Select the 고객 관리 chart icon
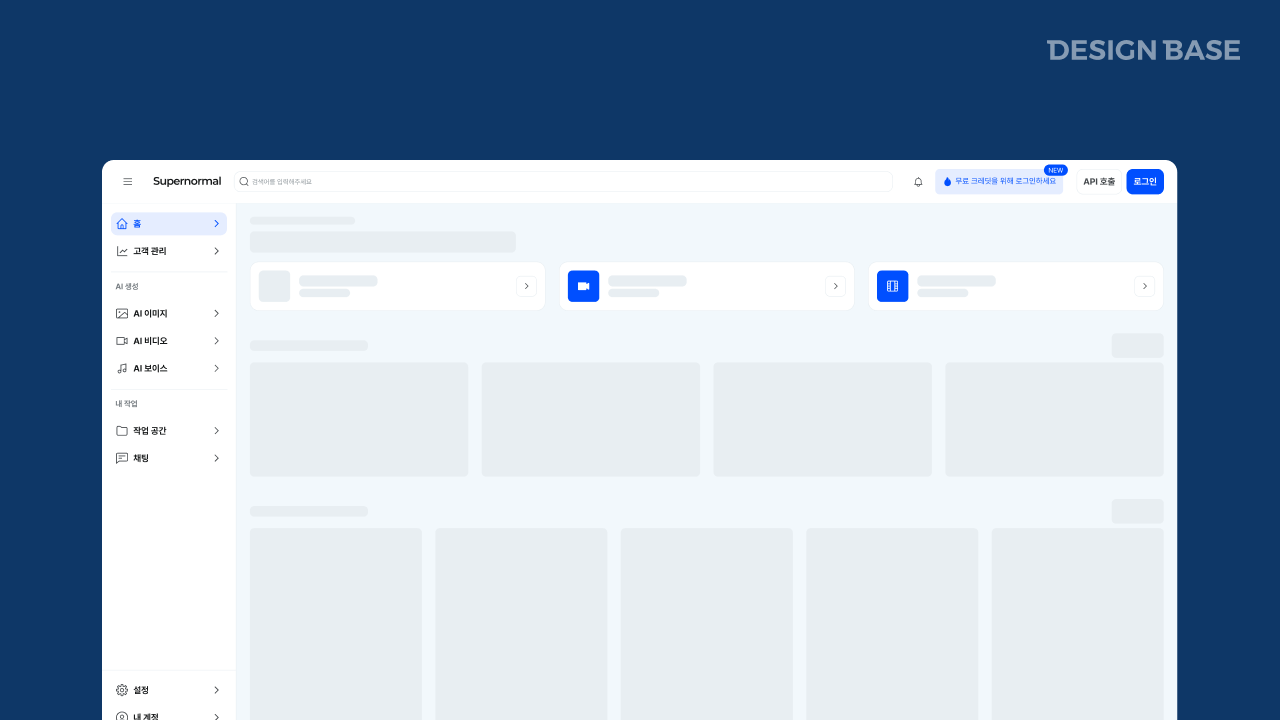This screenshot has width=1280, height=720. point(122,251)
